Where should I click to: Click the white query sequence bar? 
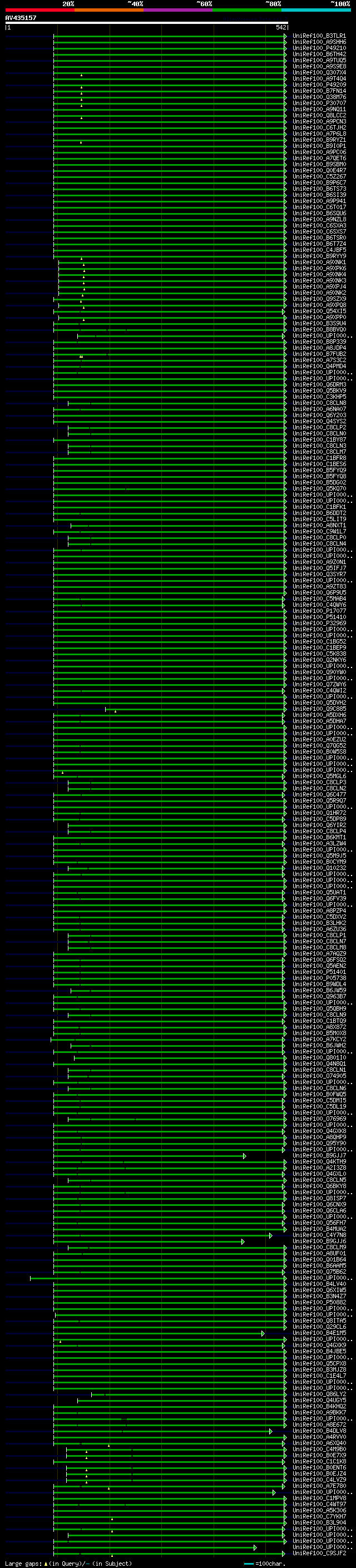(x=147, y=22)
